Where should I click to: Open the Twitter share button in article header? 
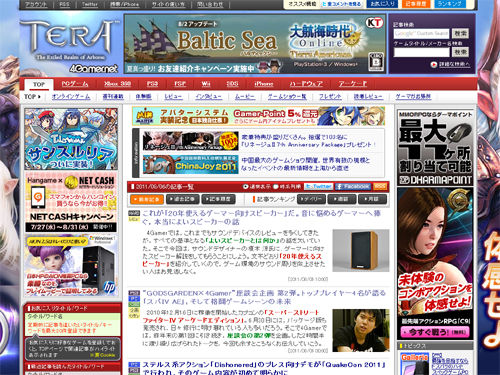(318, 187)
